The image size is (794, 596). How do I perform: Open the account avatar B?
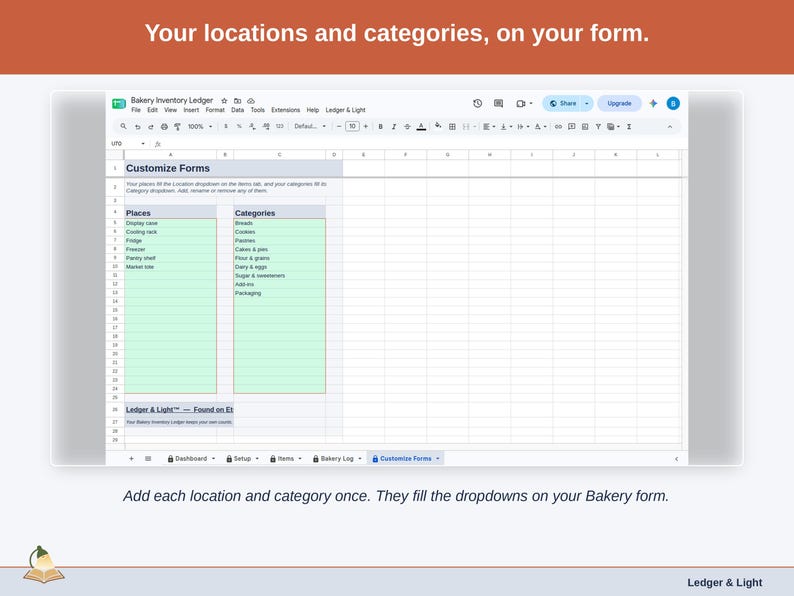673,103
